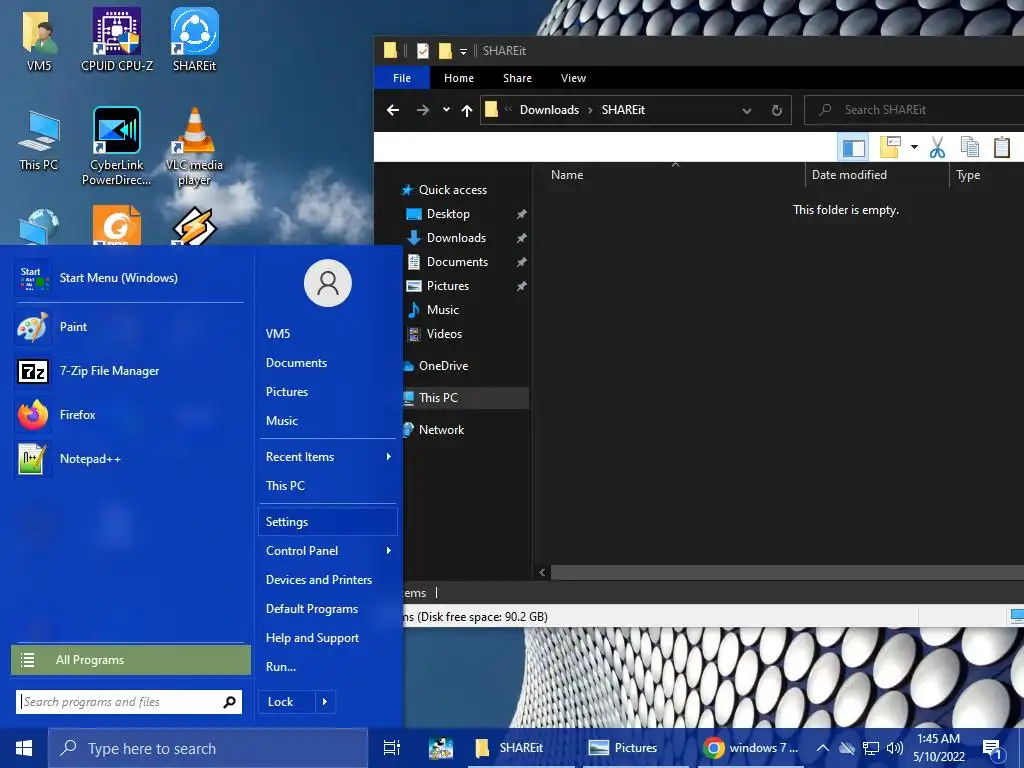The image size is (1024, 768).
Task: Go forward in Explorer navigation
Action: pyautogui.click(x=423, y=110)
